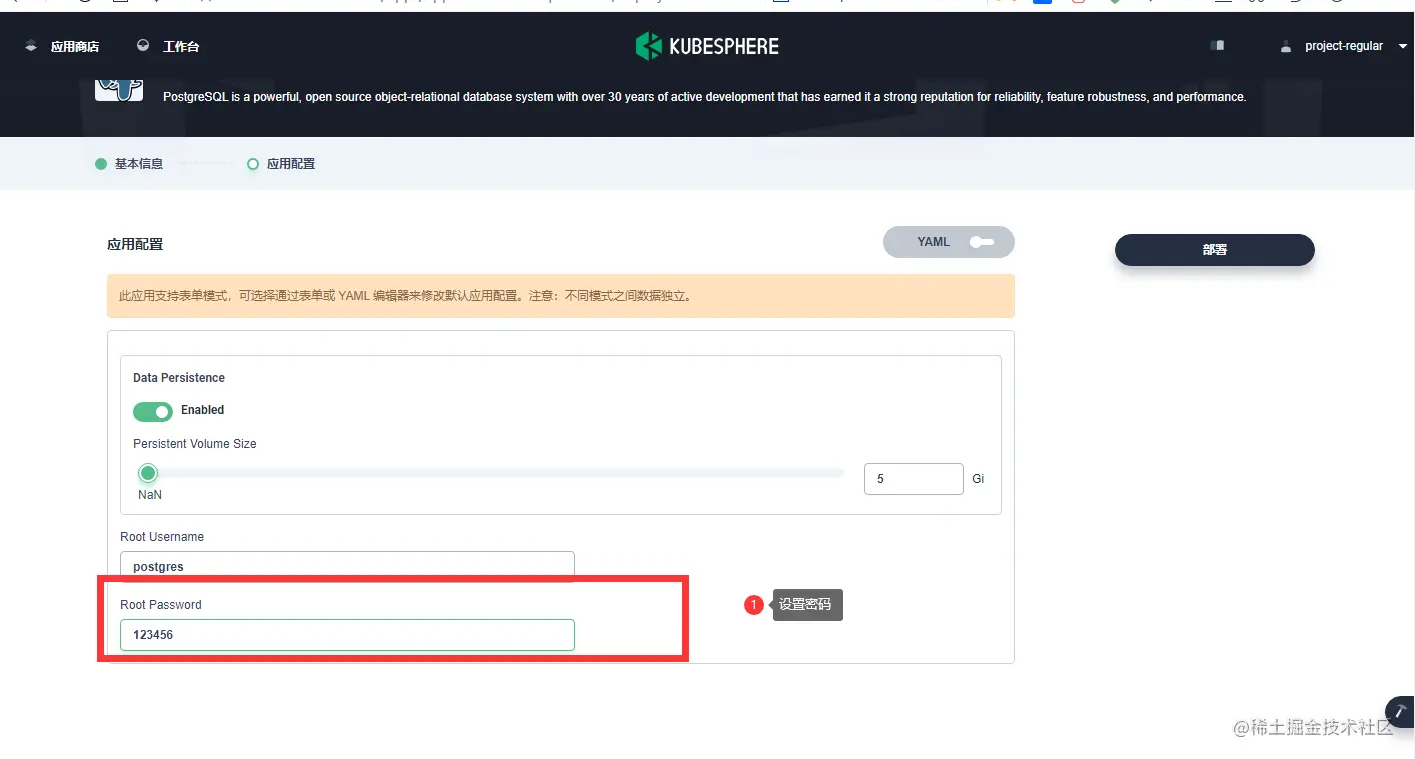Viewport: 1415px width, 759px height.
Task: Click the PostgreSQL description text
Action: [704, 97]
